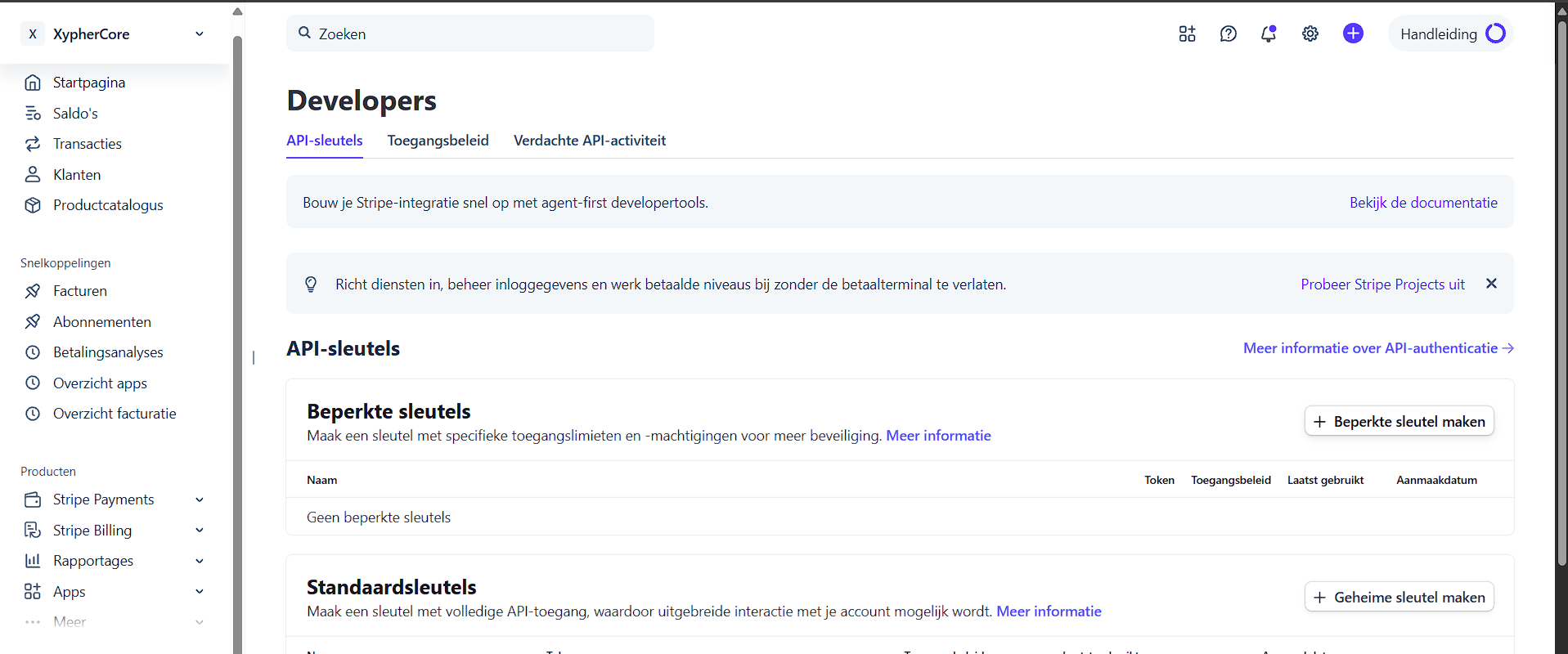Click Geheime sleutel maken button
1568x654 pixels.
click(1399, 597)
